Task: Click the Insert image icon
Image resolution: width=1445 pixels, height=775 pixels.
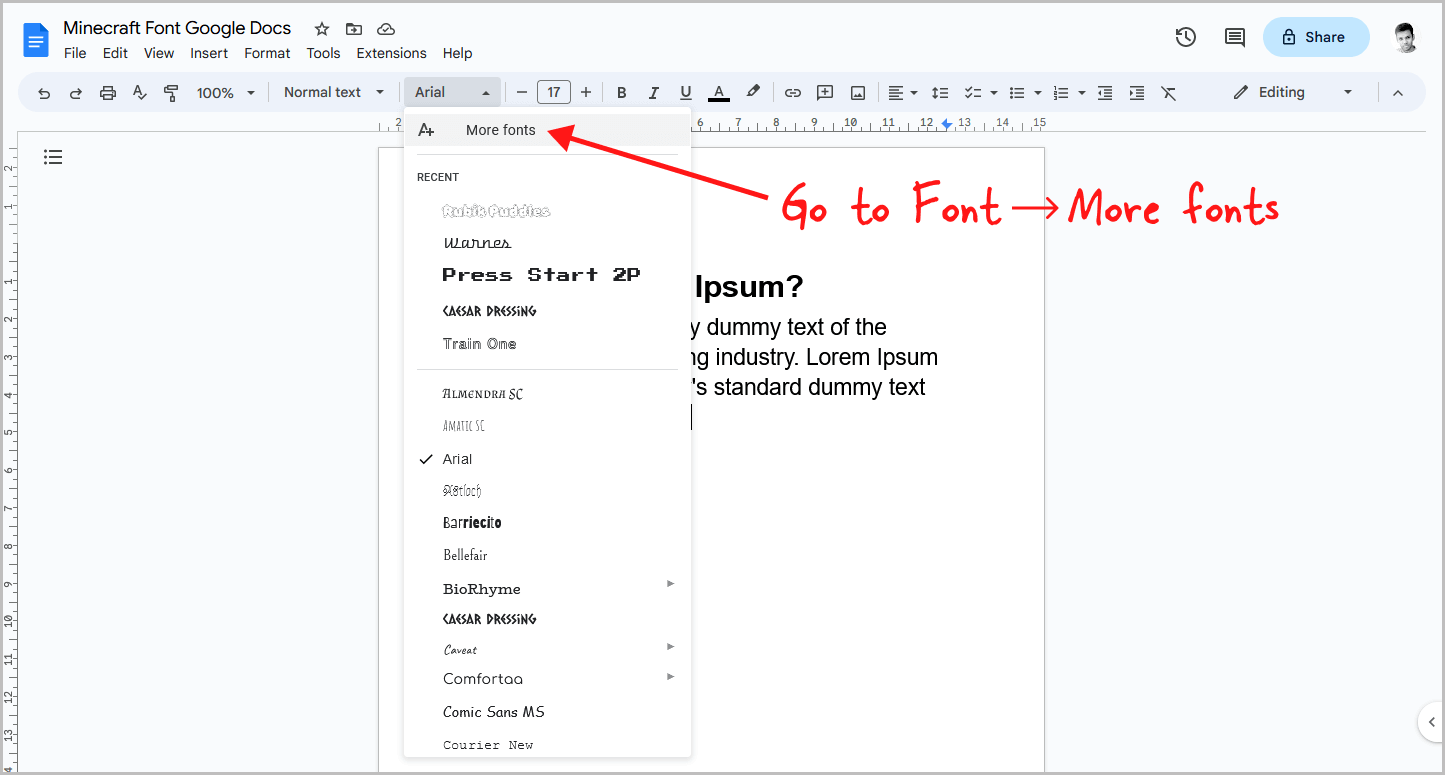Action: pos(858,93)
